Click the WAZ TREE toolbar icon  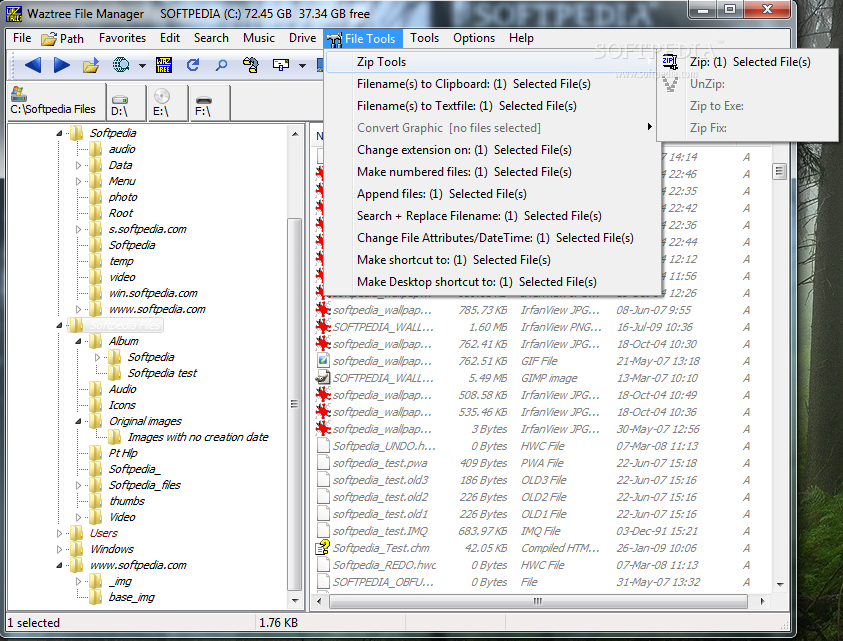click(x=163, y=65)
